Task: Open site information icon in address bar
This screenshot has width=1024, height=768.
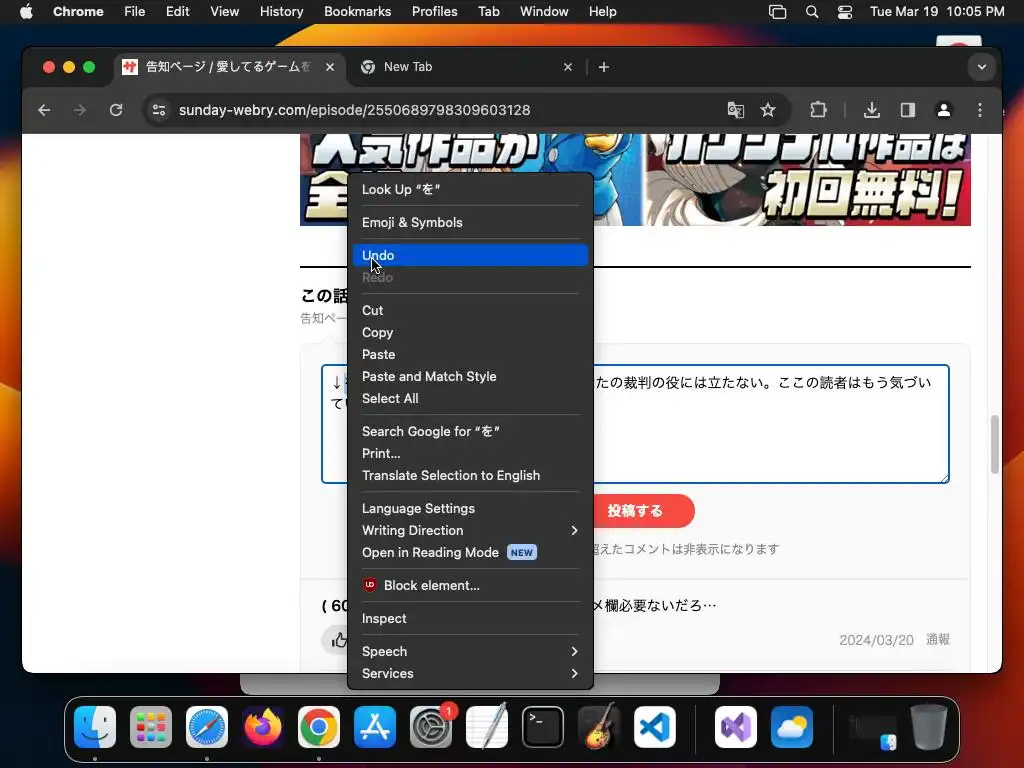Action: pos(159,110)
